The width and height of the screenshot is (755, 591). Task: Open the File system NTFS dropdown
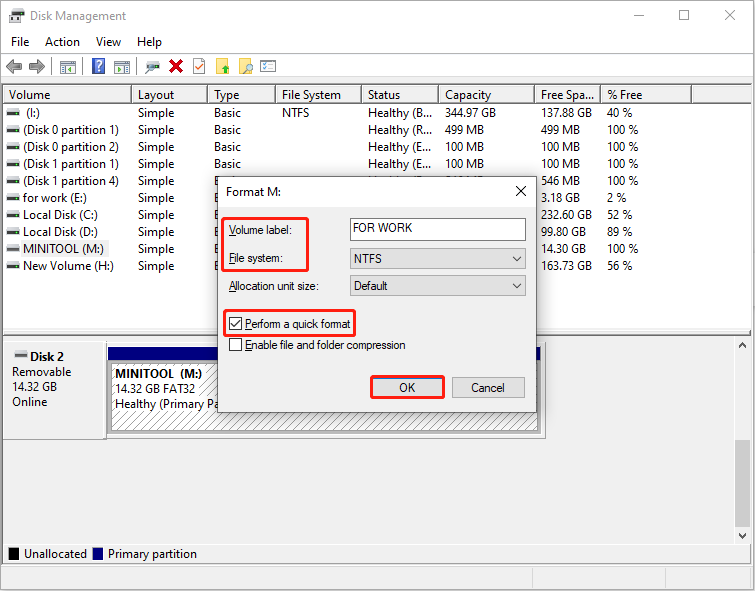[438, 259]
